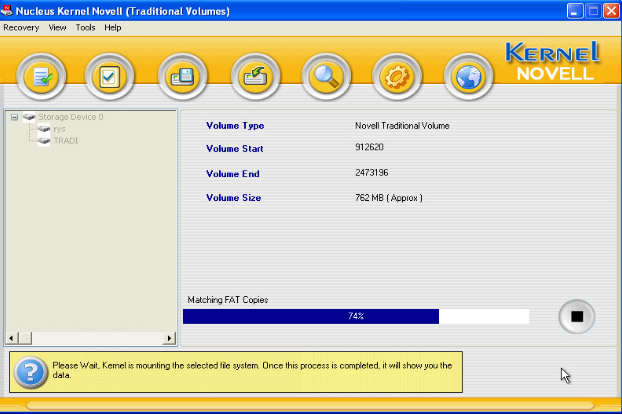Click the tree panel horizontal scrollbar thumb

[x=25, y=338]
